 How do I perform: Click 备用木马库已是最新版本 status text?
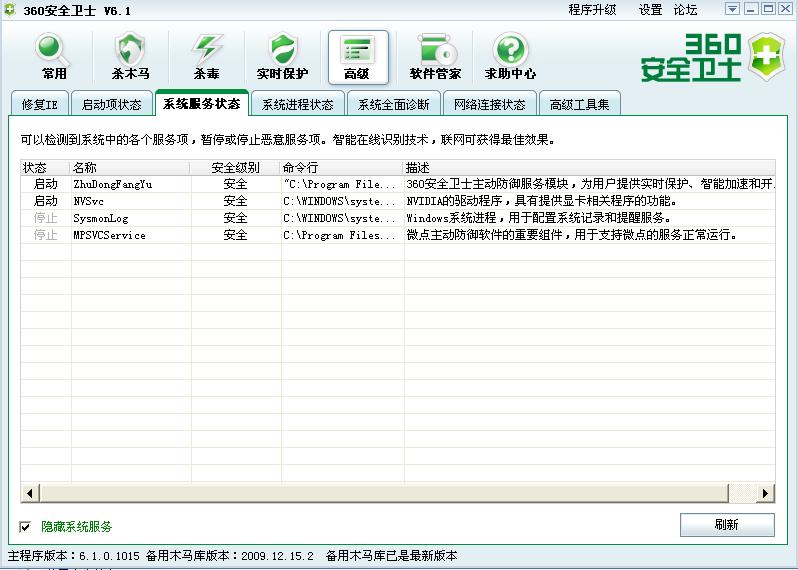[x=391, y=556]
